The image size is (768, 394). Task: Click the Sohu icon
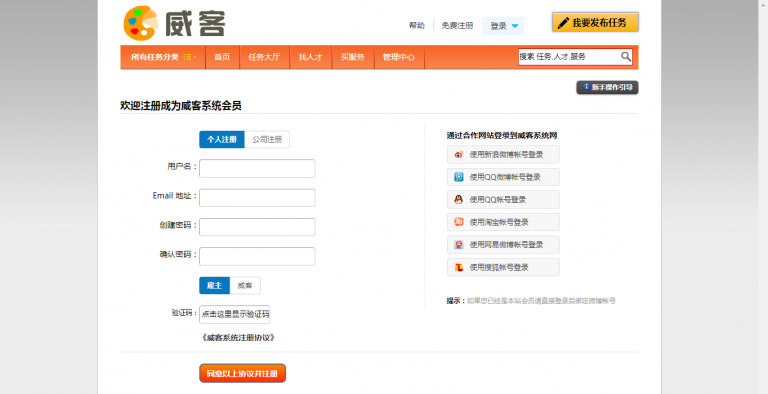(x=458, y=267)
